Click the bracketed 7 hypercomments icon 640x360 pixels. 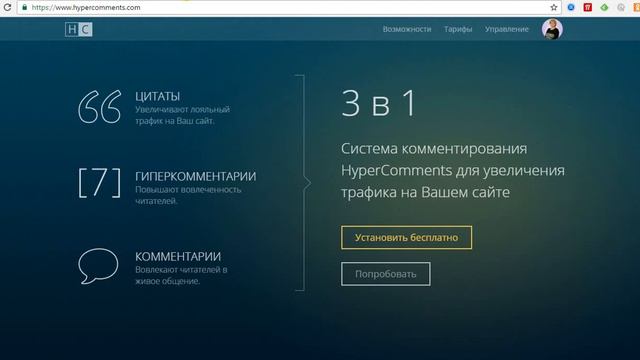100,183
